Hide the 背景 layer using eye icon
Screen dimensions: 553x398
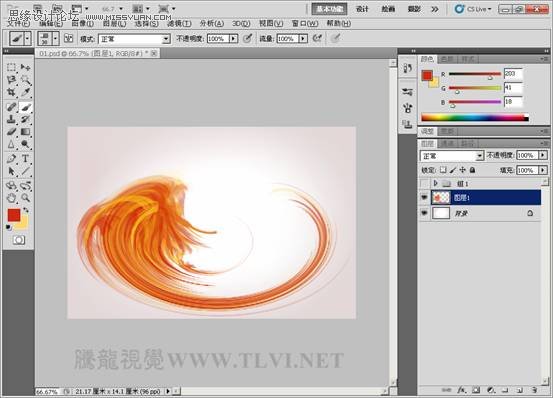point(424,213)
